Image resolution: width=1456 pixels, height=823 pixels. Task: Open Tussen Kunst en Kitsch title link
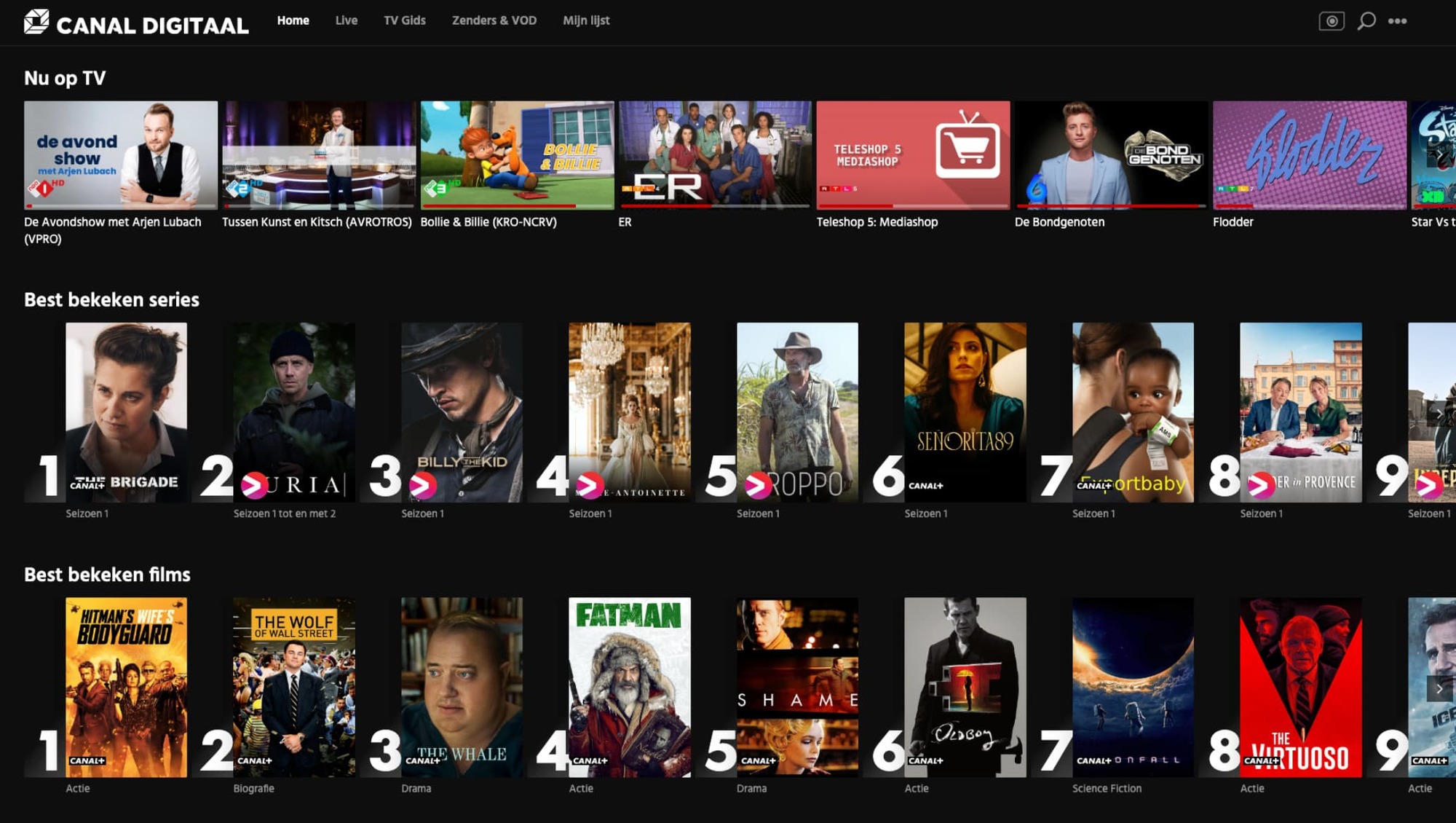click(317, 222)
